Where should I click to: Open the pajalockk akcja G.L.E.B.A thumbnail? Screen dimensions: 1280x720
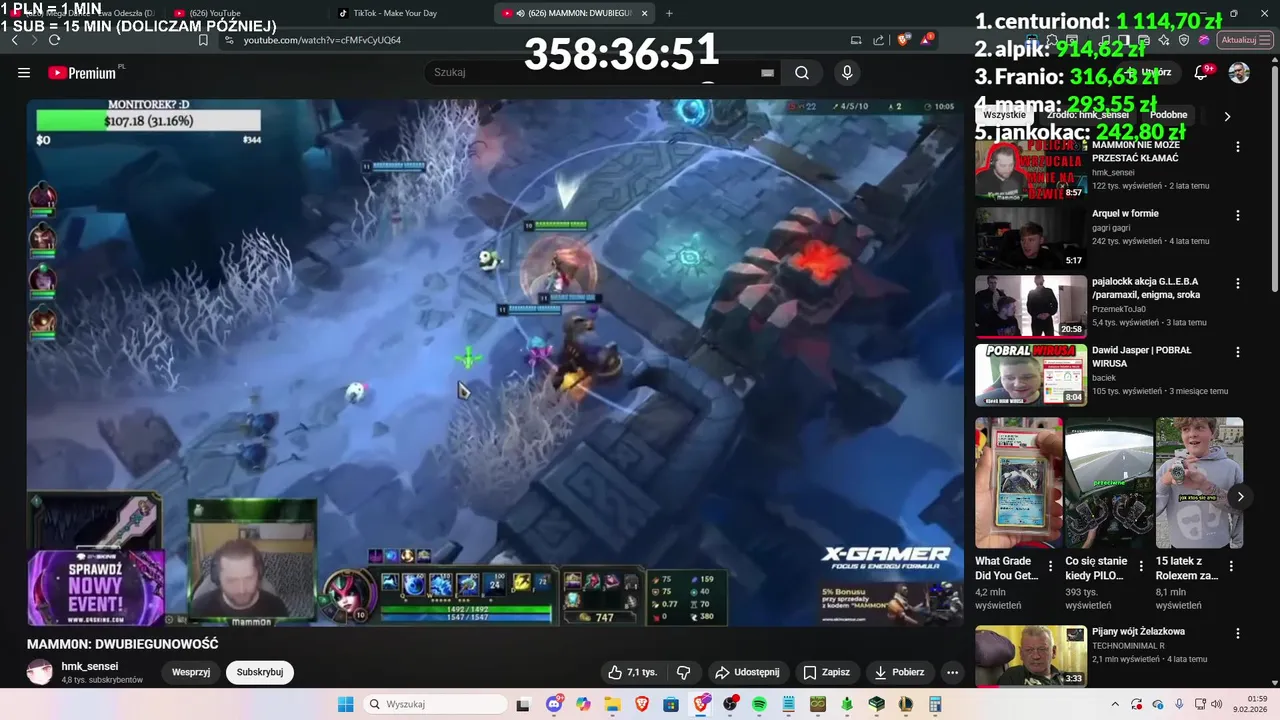1031,306
